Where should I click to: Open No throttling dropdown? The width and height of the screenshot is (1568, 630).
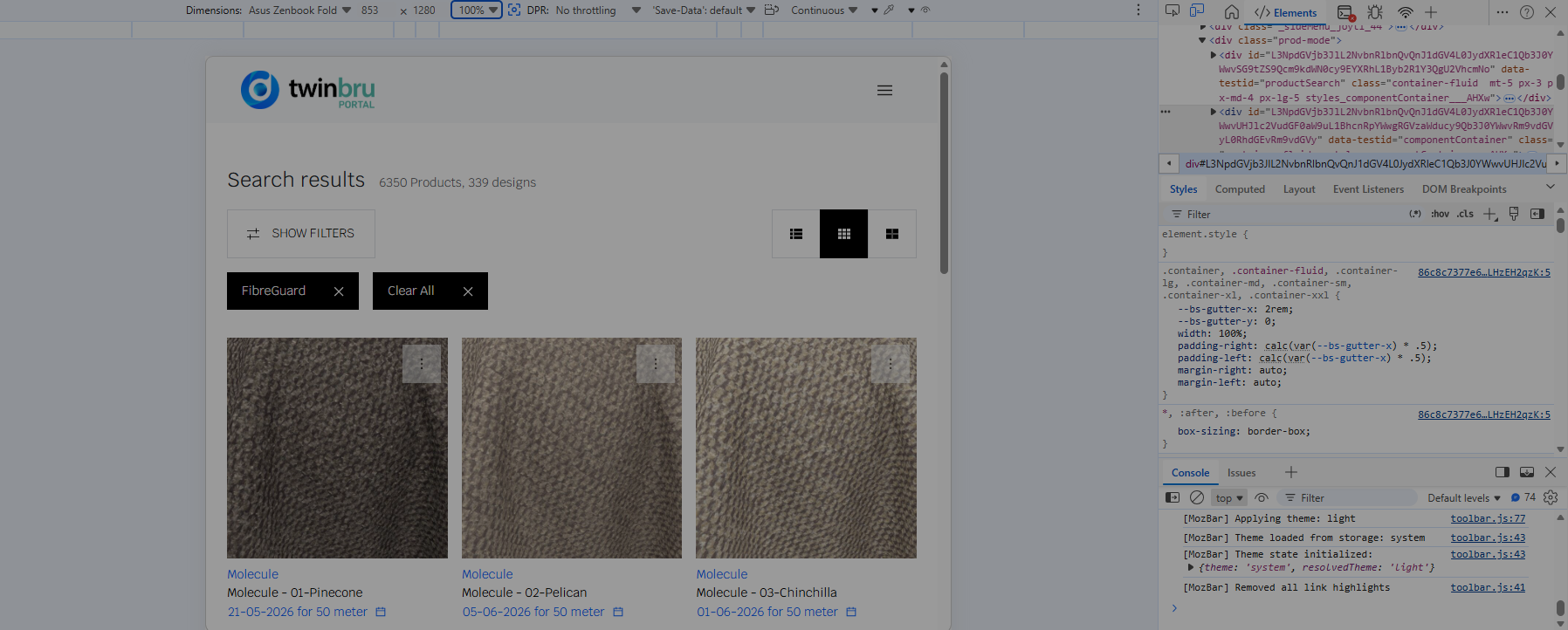point(598,10)
